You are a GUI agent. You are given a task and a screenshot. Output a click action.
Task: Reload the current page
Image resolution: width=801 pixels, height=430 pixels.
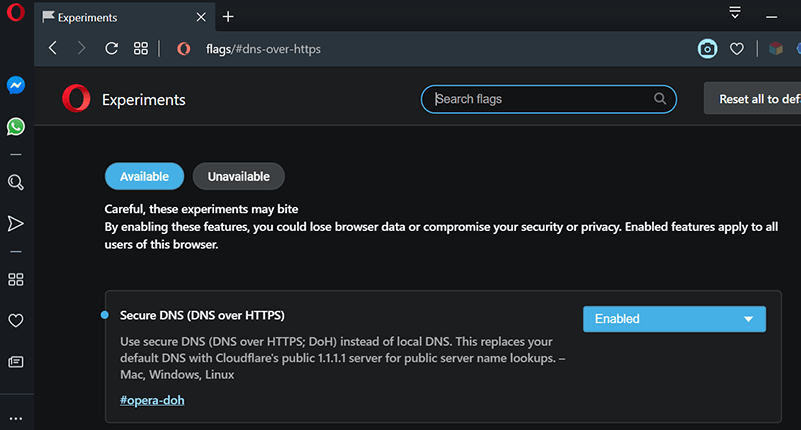tap(111, 49)
